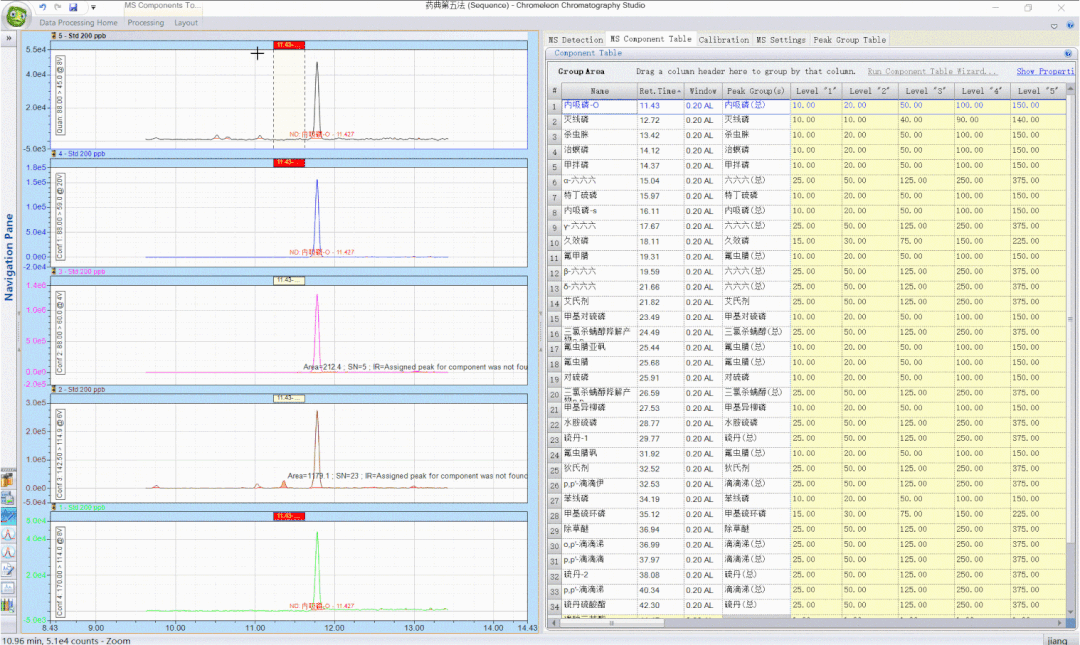
Task: Click the Redo arrow in quick access toolbar
Action: [57, 7]
